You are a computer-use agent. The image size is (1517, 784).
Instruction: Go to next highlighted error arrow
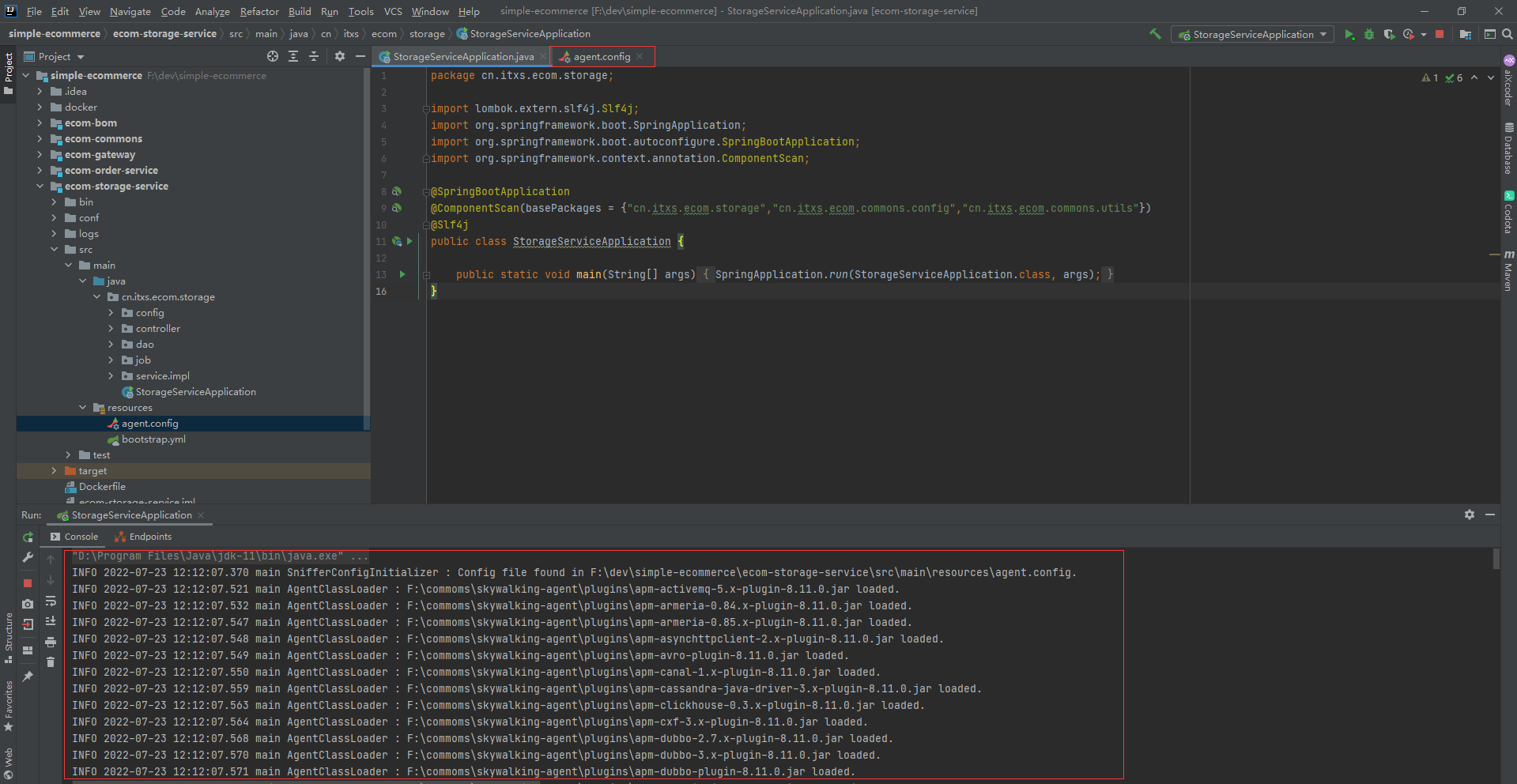click(1491, 77)
